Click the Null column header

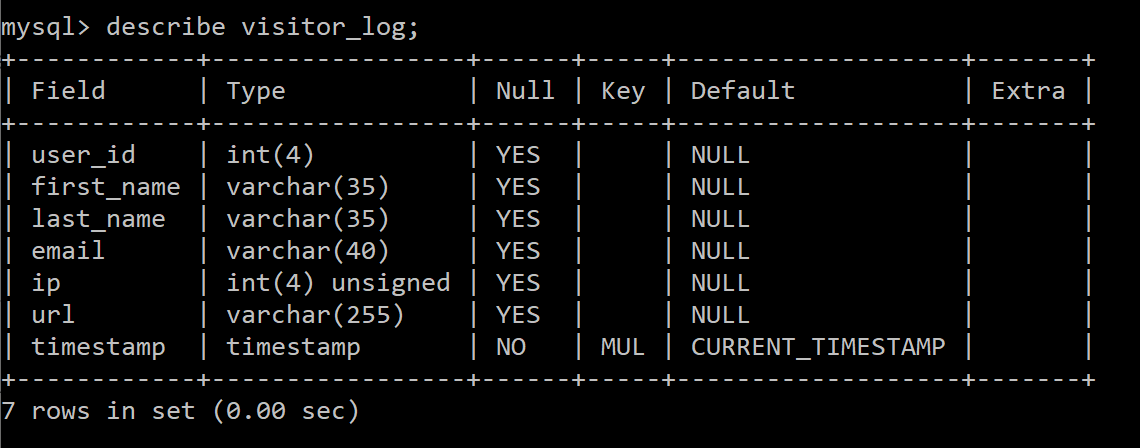525,91
